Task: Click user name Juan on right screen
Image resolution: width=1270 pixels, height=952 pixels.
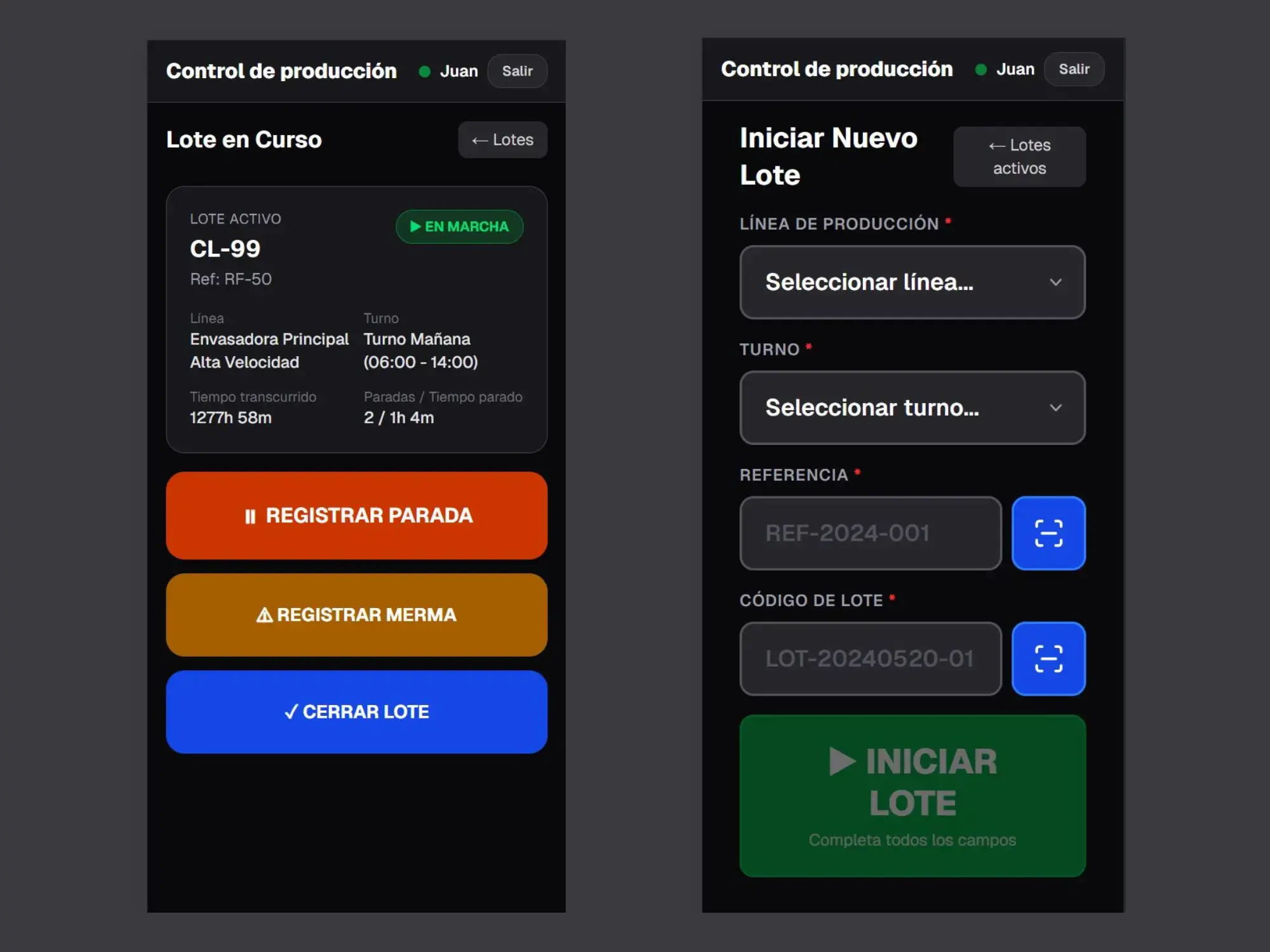Action: [x=1015, y=69]
